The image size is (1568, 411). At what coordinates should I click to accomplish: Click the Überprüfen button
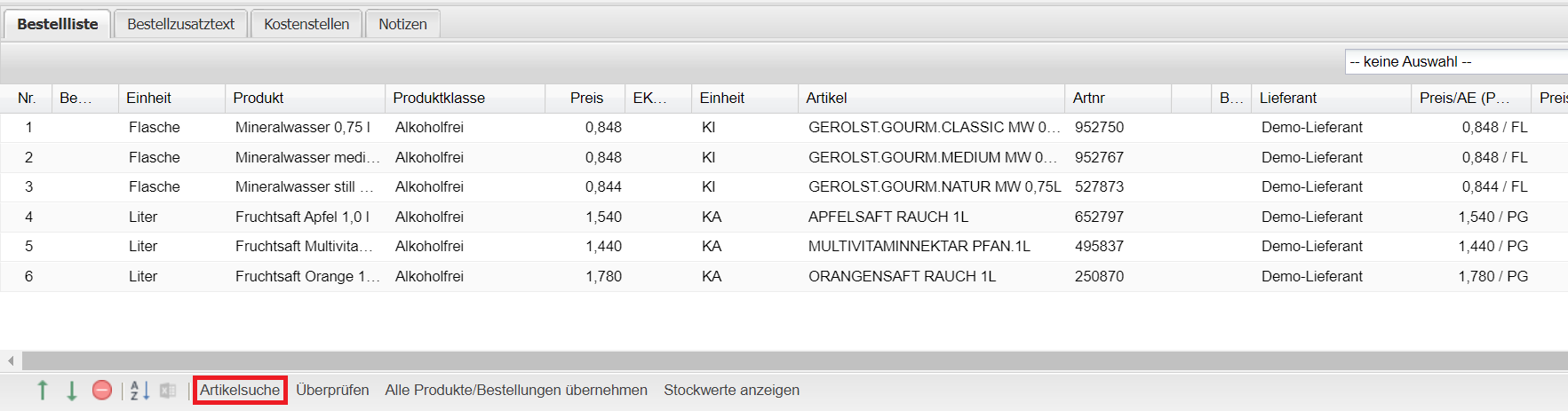click(x=332, y=391)
